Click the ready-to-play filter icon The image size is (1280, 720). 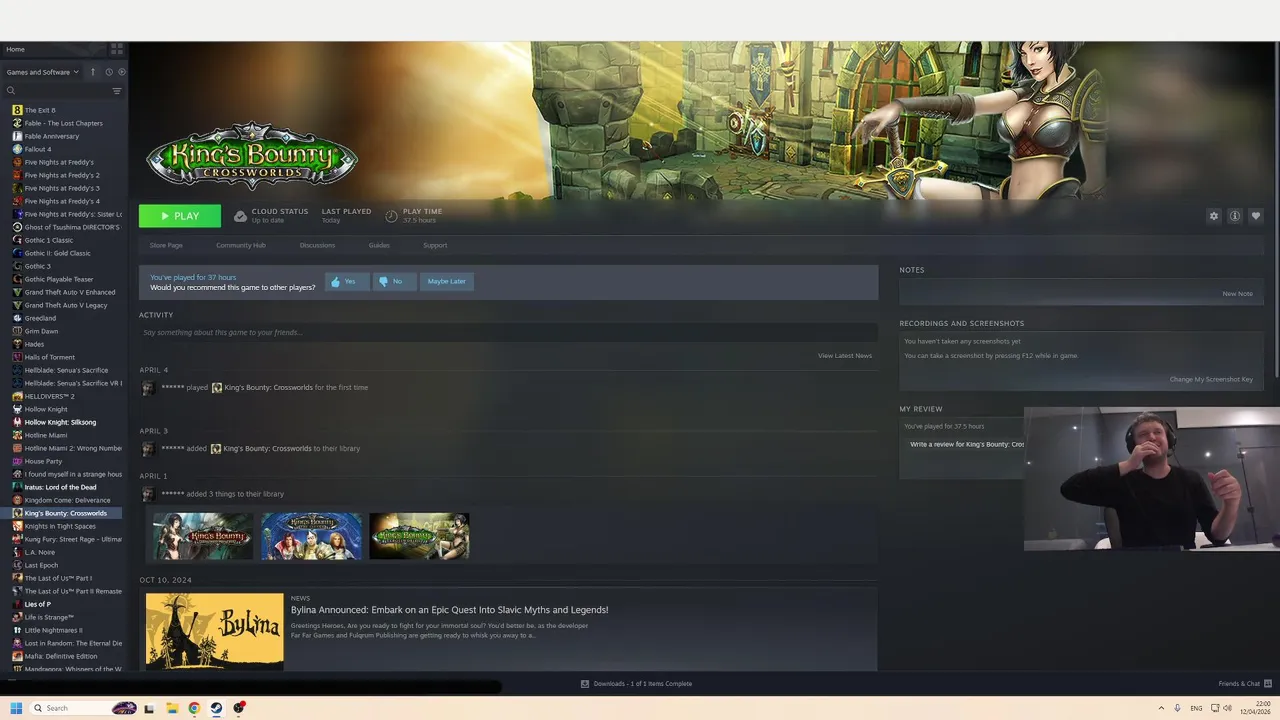pyautogui.click(x=122, y=72)
